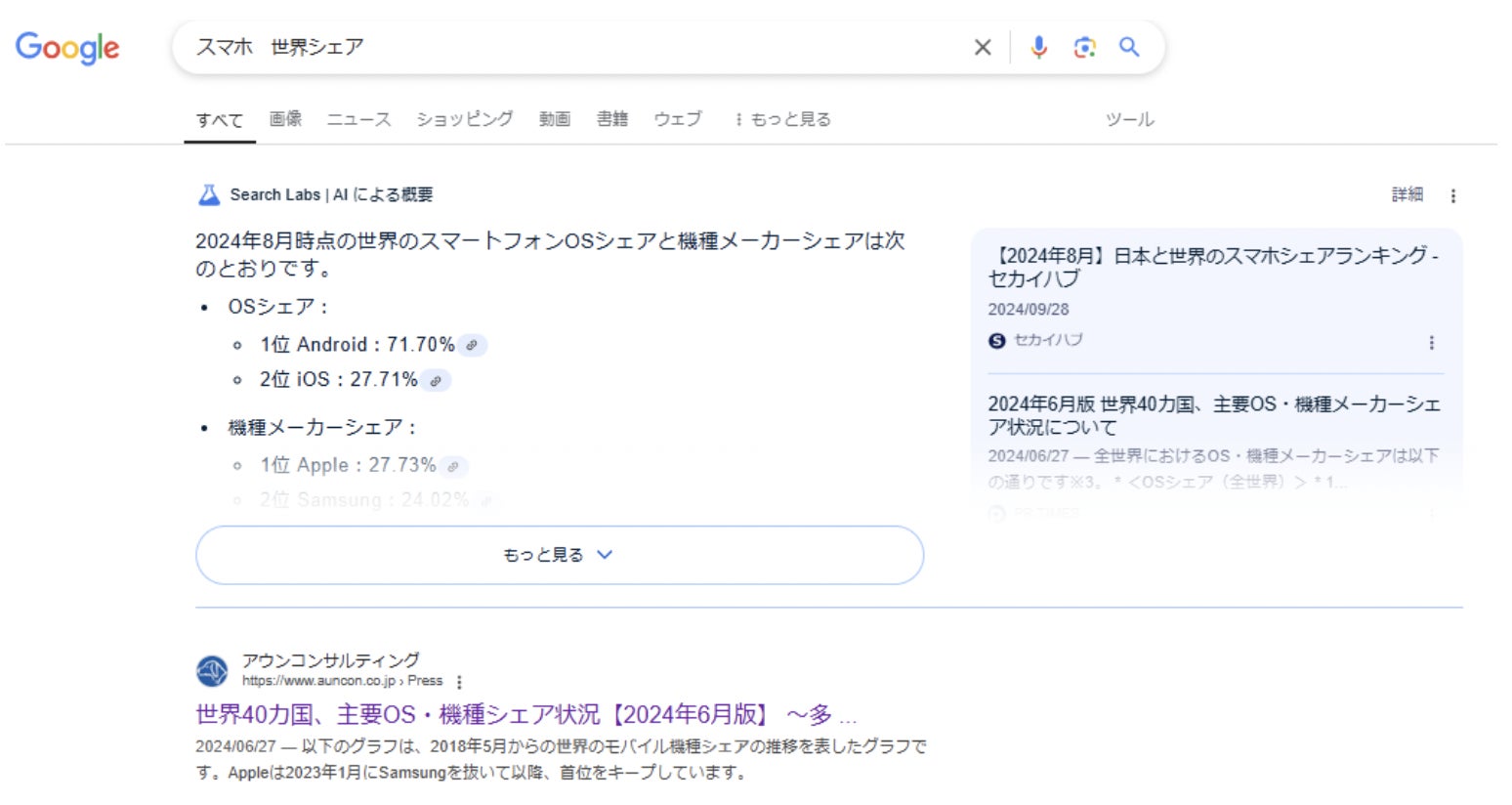Click the アウンコンサルティング site favicon
The width and height of the screenshot is (1512, 805).
[x=212, y=671]
